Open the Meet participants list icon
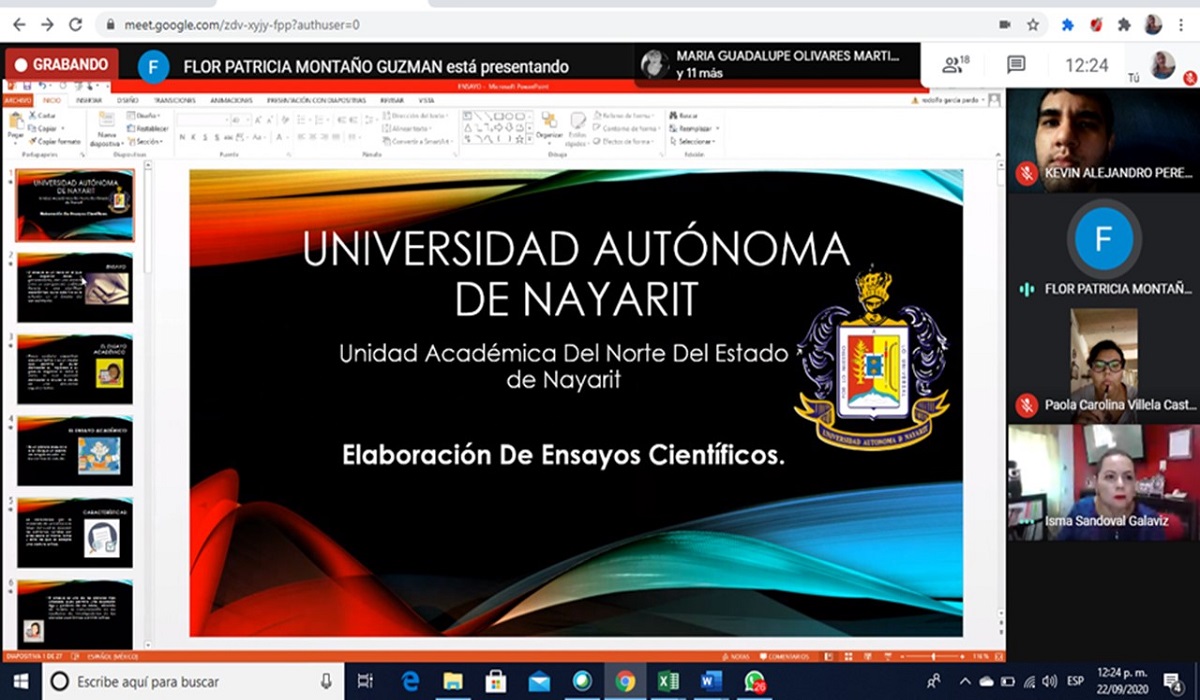 pos(956,65)
